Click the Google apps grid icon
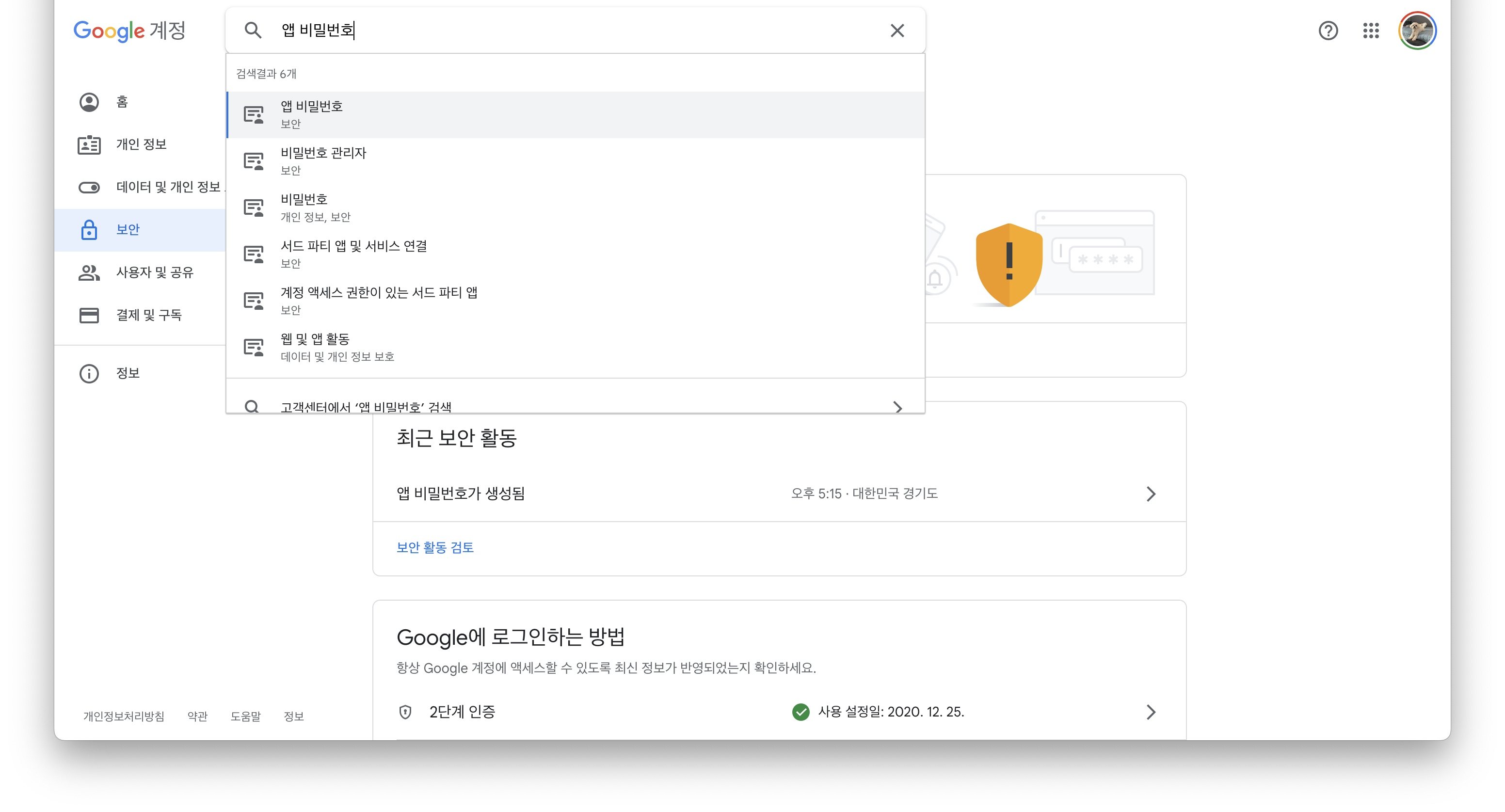This screenshot has height=812, width=1505. coord(1371,31)
